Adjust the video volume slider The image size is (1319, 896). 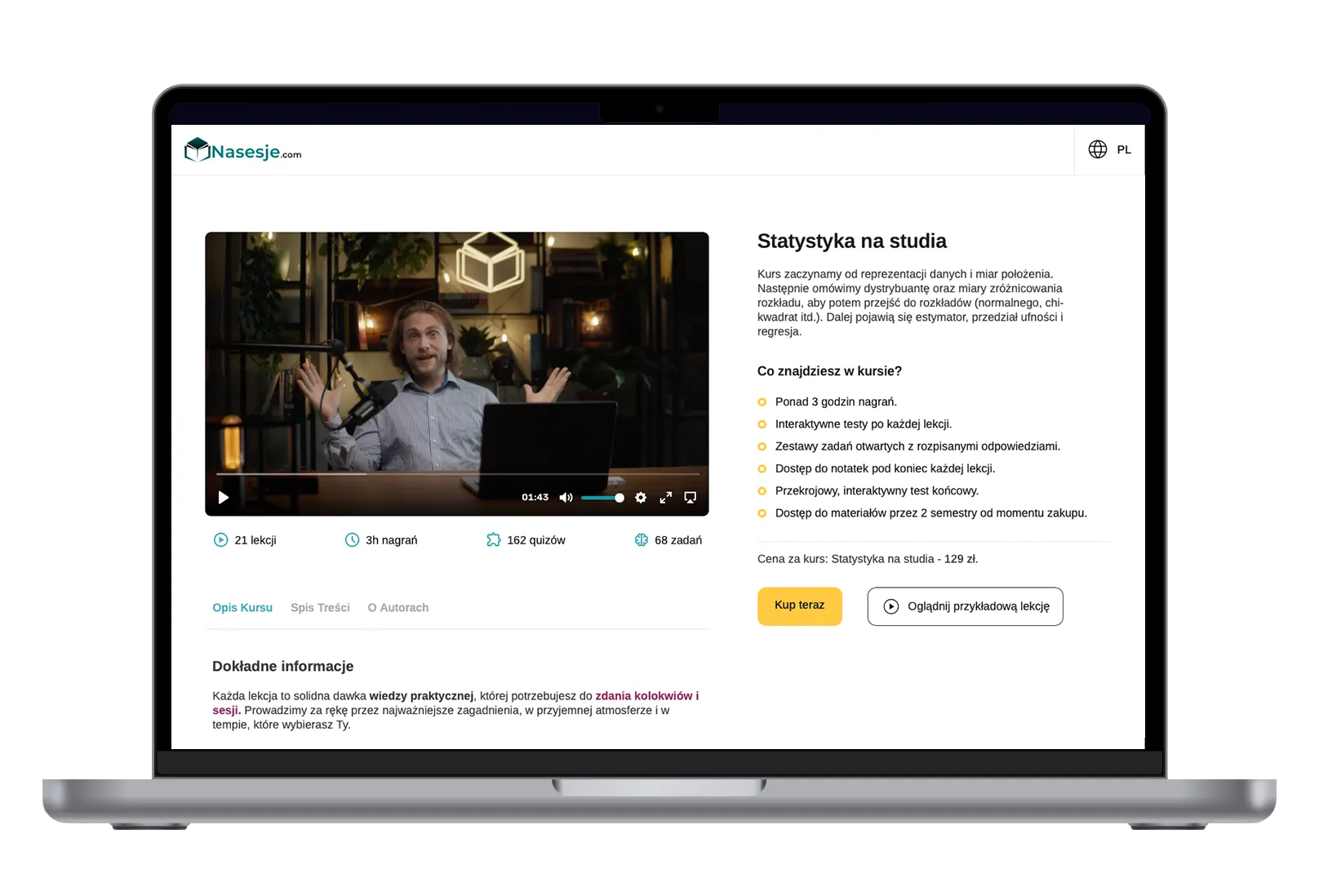[x=602, y=498]
